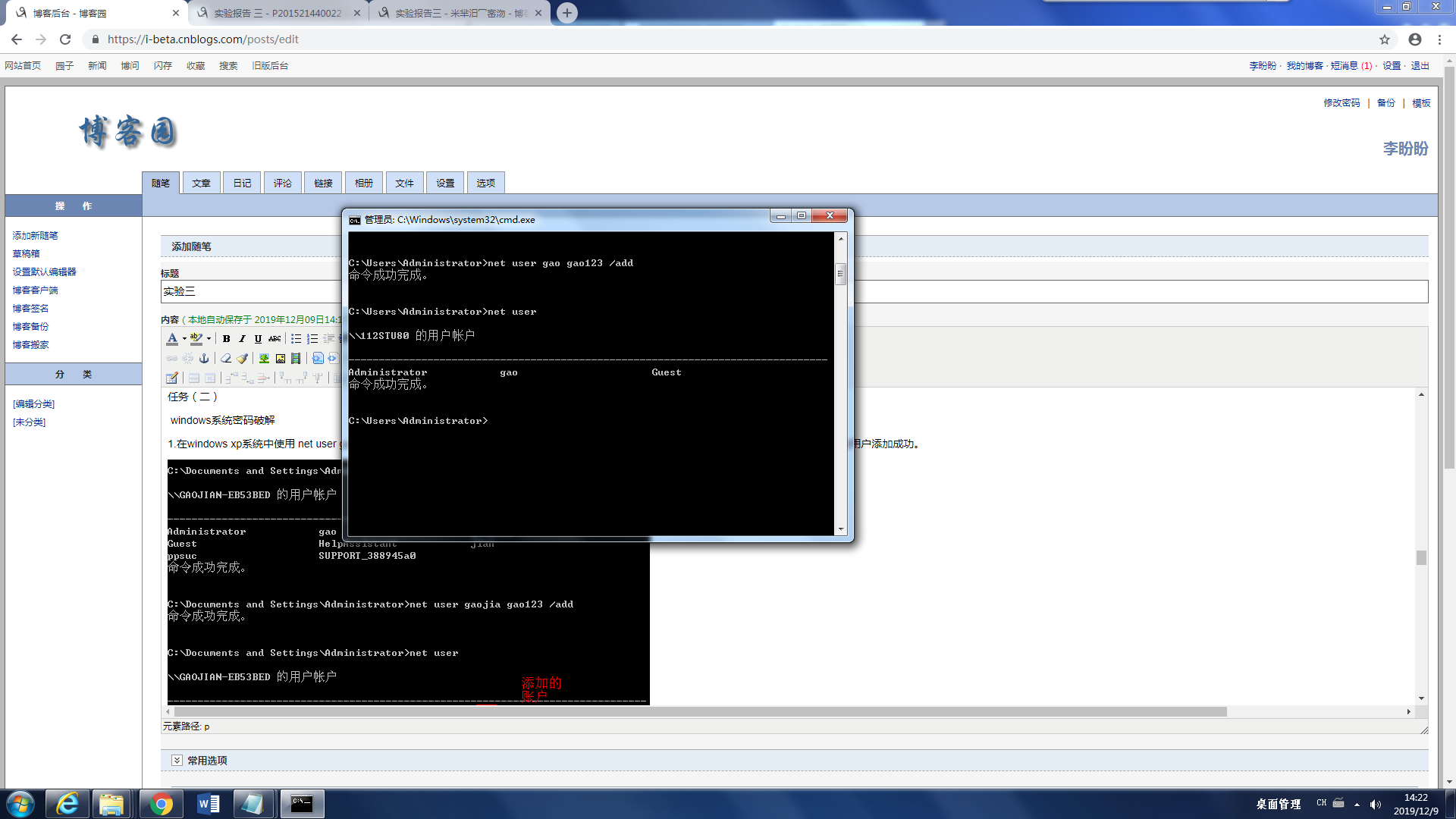Click the 修改密码 link
1456x819 pixels.
pyautogui.click(x=1341, y=103)
